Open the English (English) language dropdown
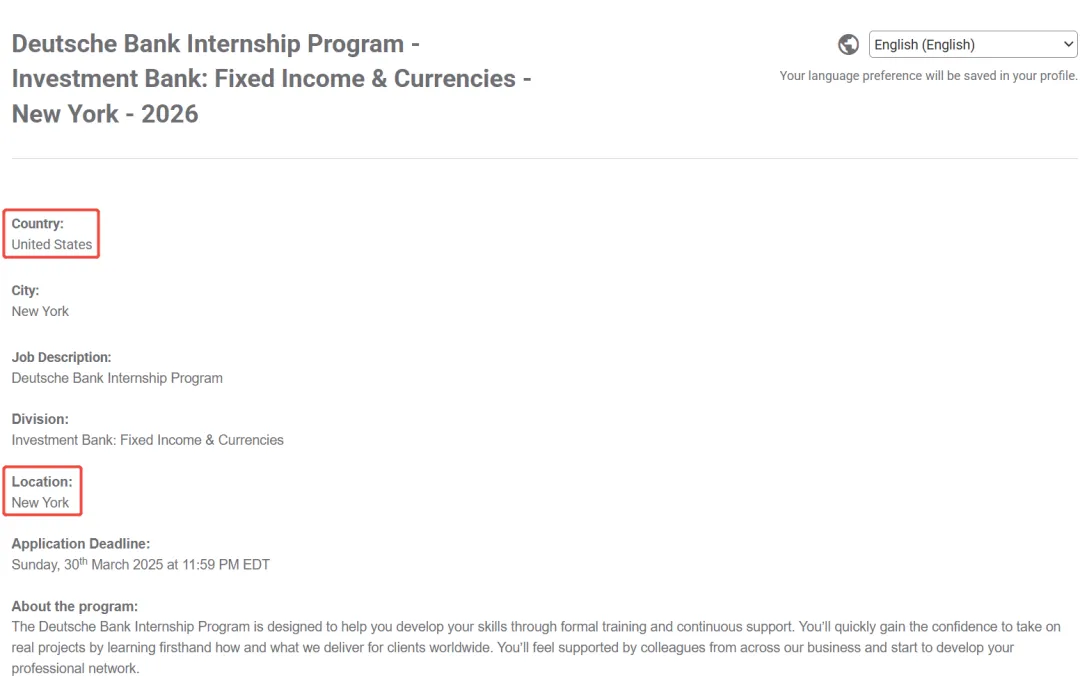This screenshot has width=1080, height=685. (973, 45)
